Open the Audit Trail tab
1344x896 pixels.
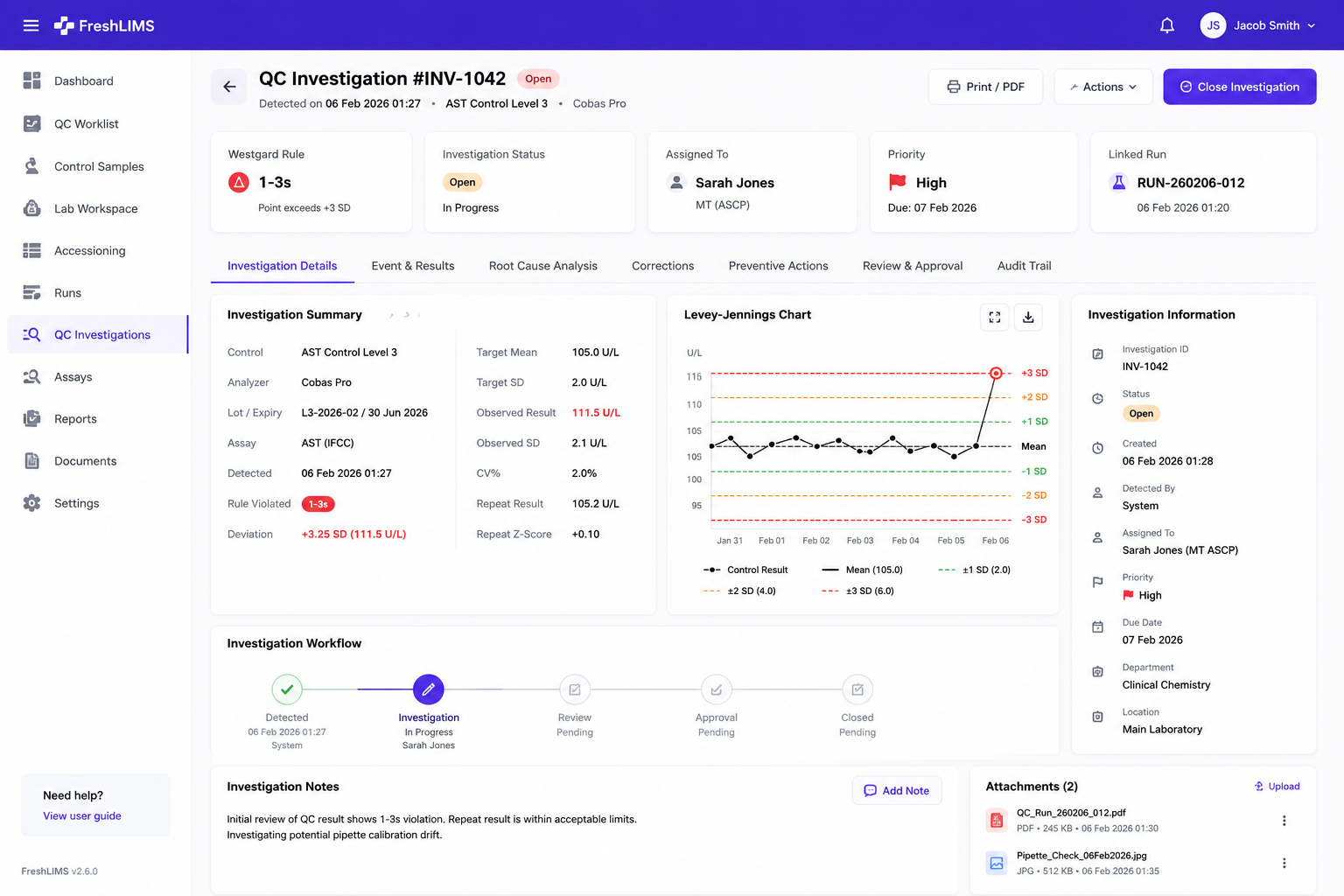[x=1025, y=266]
